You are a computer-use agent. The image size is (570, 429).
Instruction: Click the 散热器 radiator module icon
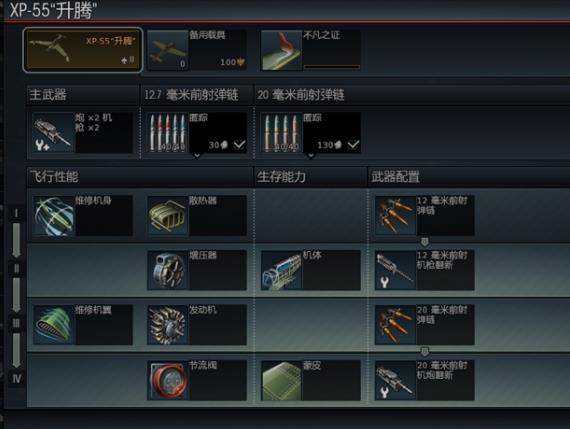(x=168, y=216)
